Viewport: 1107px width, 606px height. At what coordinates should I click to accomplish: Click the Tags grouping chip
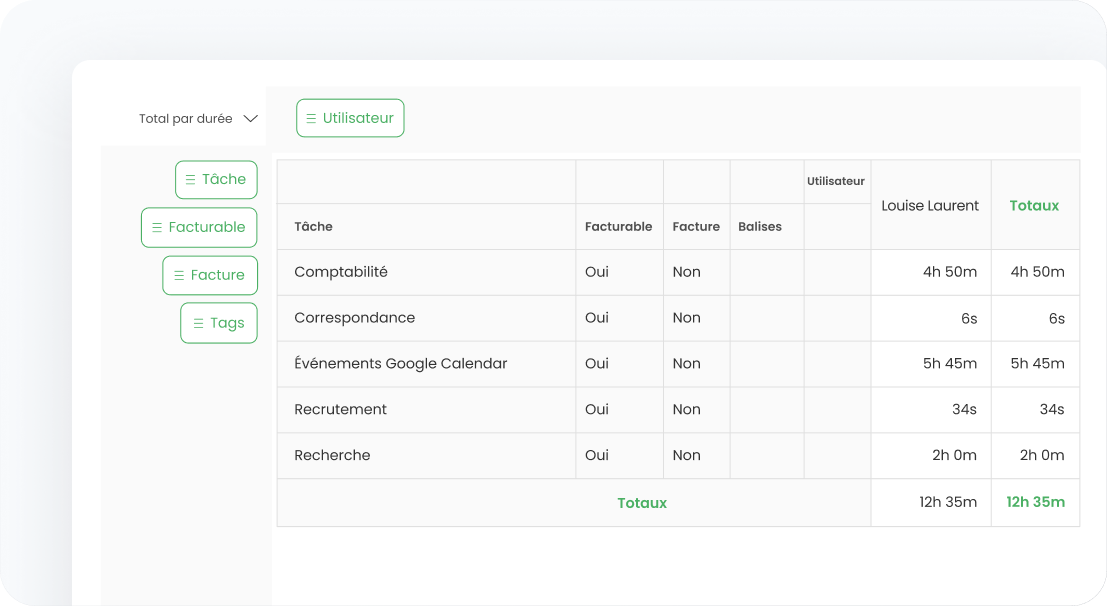(x=219, y=323)
